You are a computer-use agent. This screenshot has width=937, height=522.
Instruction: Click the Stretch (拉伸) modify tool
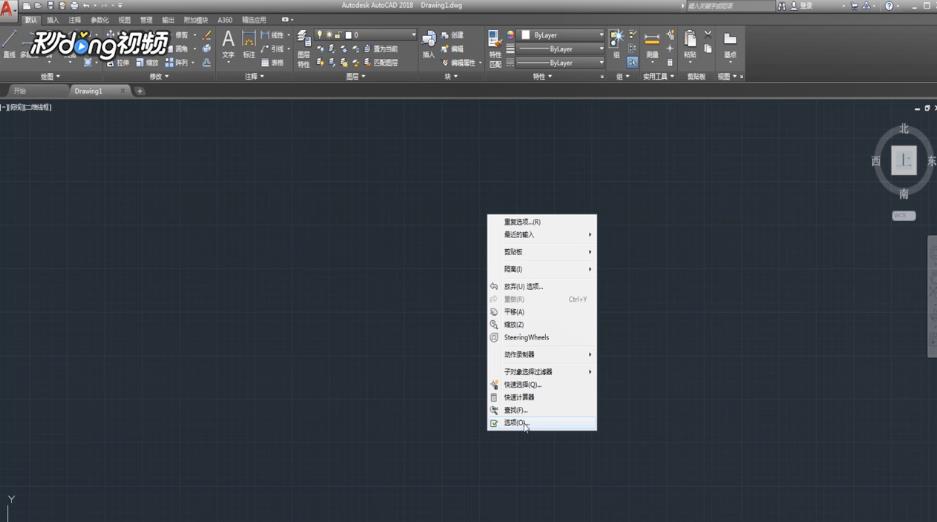118,63
